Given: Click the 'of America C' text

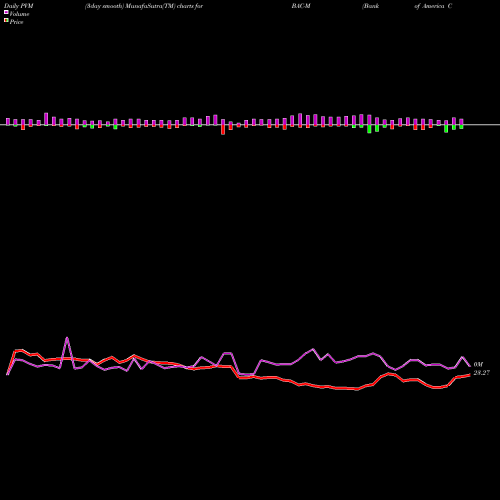Looking at the screenshot, I should [x=433, y=6].
